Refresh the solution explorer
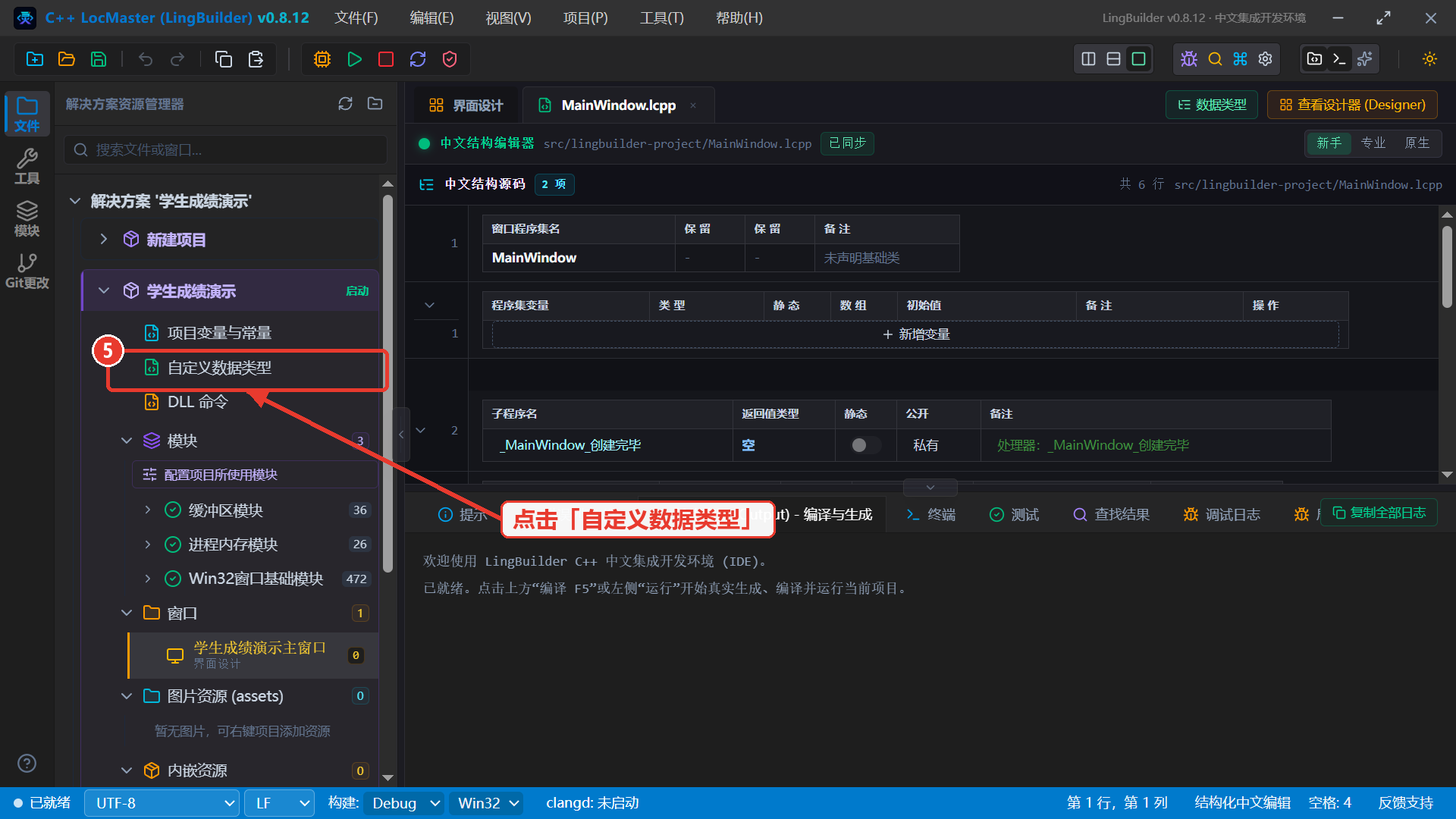Screen dimensions: 1456x819 [x=346, y=104]
